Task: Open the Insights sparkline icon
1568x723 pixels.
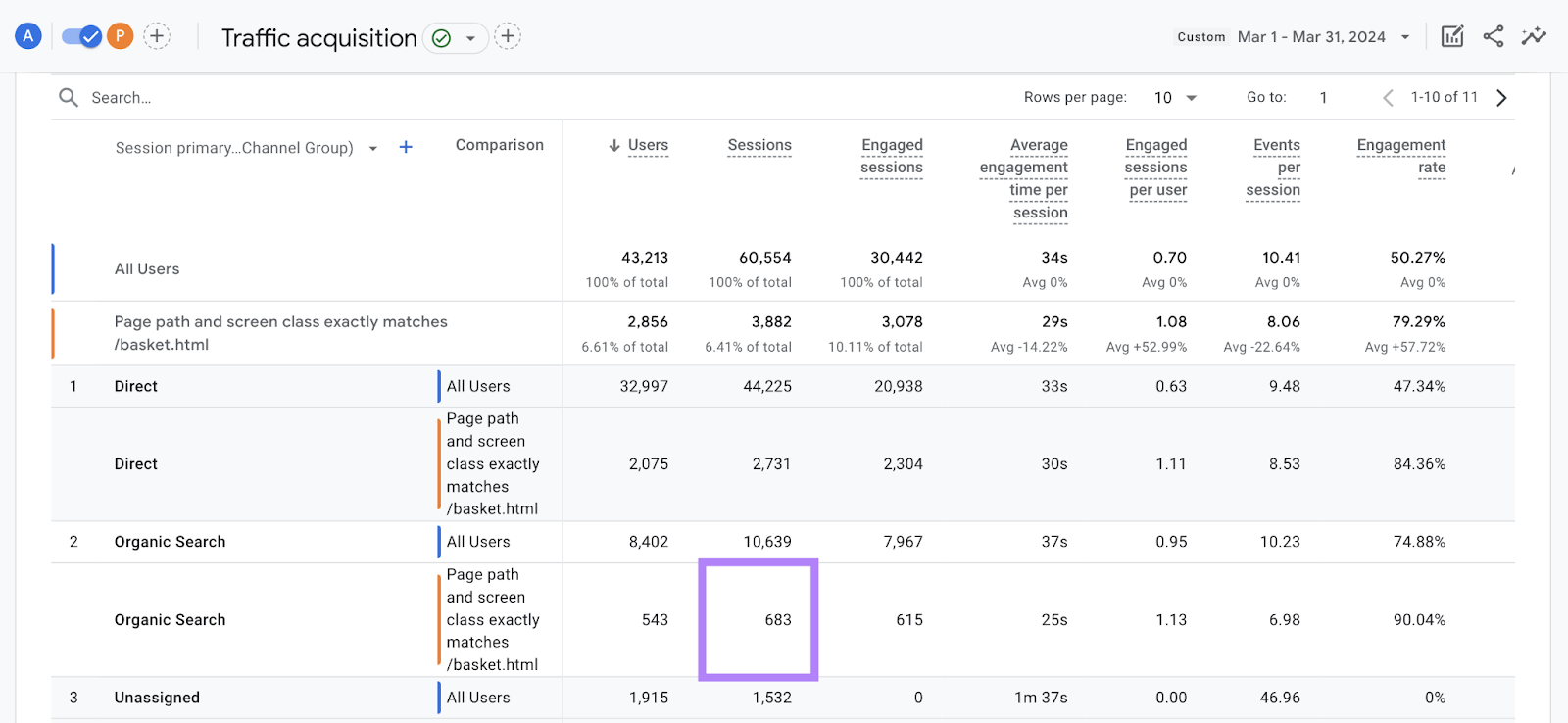Action: click(1533, 37)
